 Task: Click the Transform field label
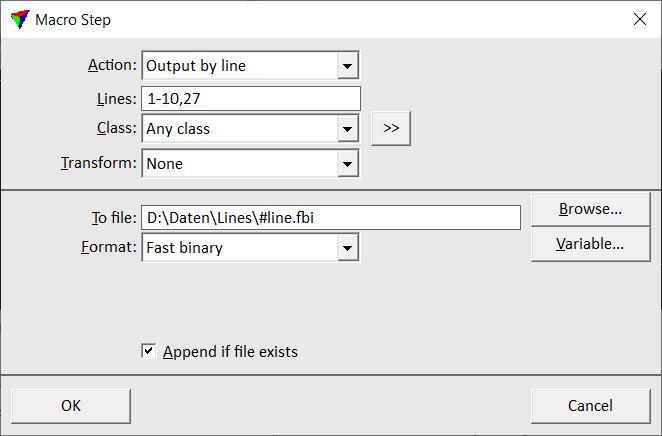[x=98, y=163]
